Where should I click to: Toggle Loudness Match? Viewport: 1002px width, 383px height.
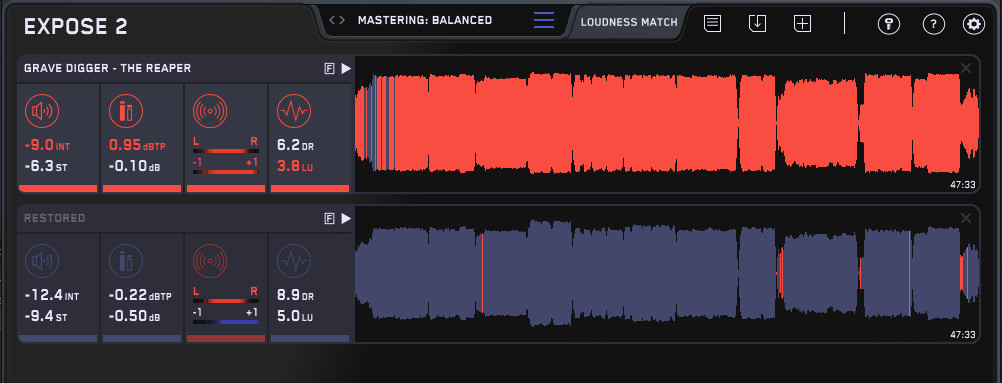629,22
